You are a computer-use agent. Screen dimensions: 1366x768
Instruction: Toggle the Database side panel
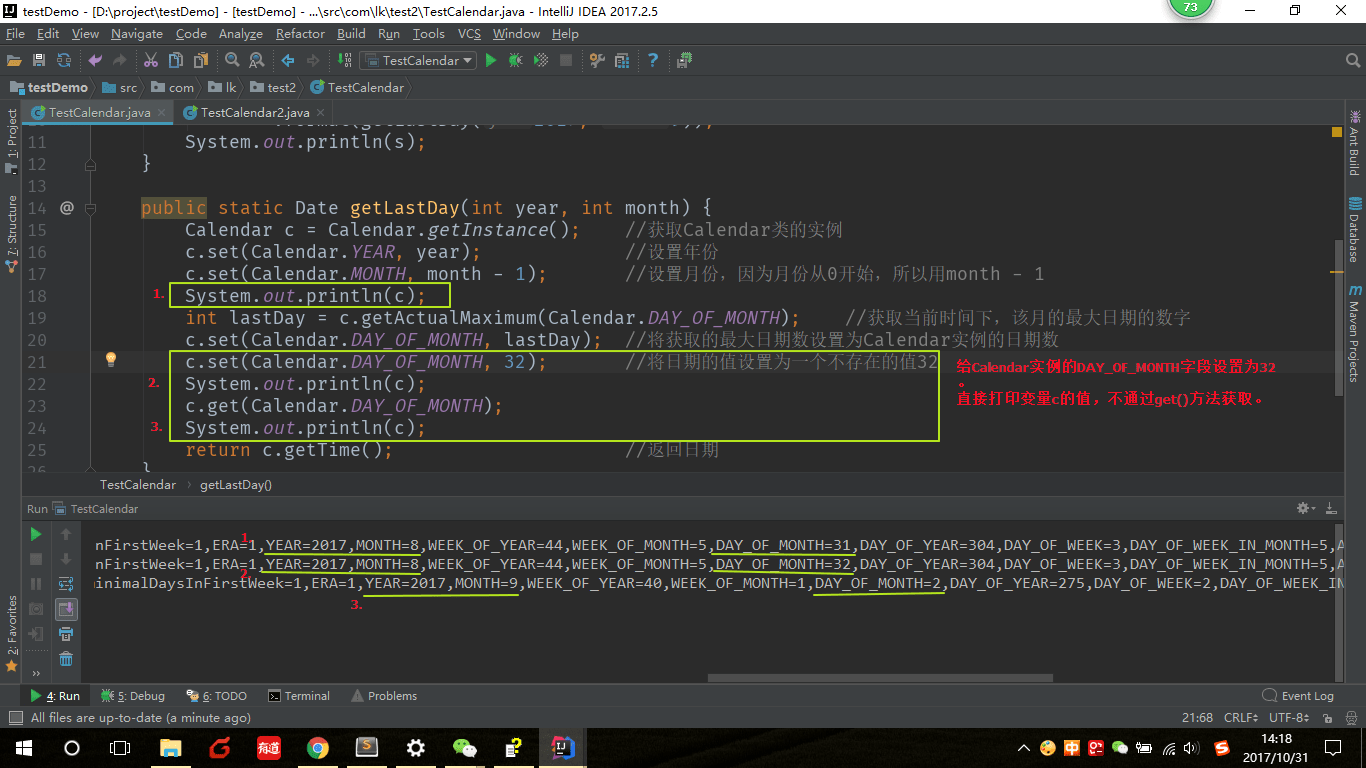[1354, 230]
